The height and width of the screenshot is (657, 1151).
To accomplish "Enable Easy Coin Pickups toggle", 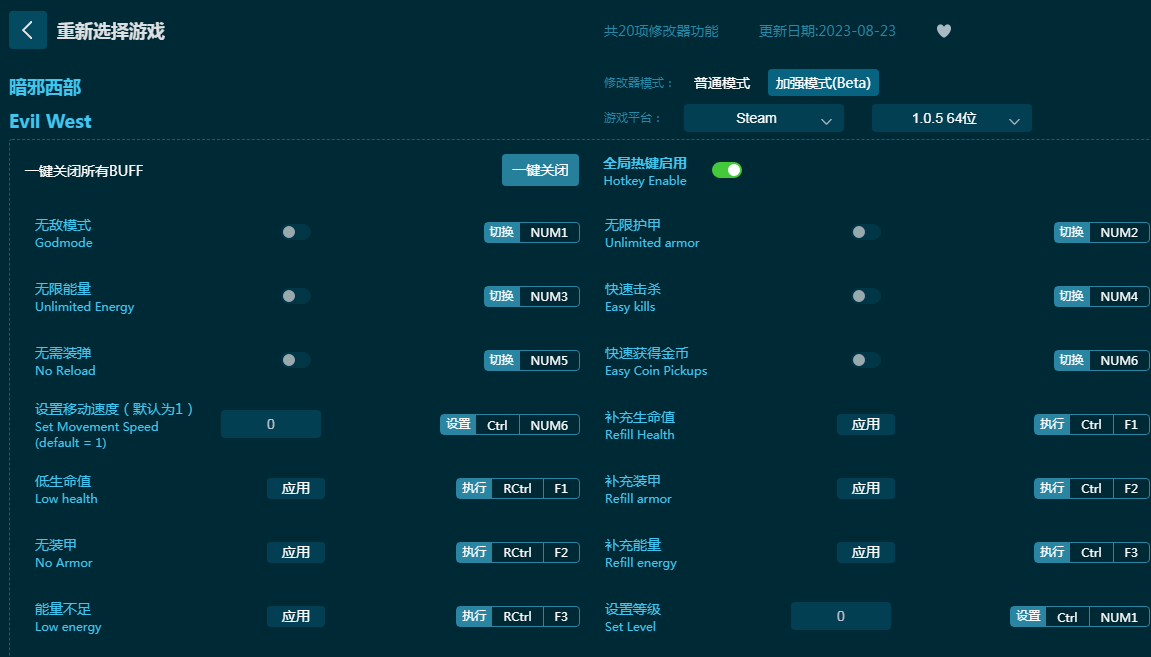I will tap(865, 360).
